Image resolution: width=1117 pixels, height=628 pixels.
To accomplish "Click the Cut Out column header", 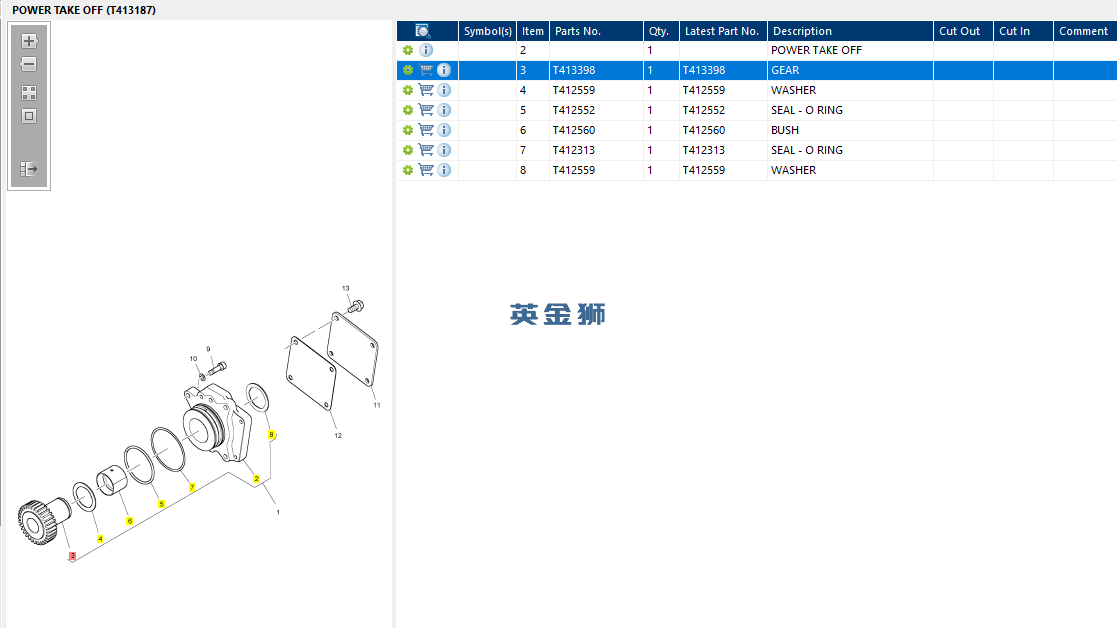I will click(x=963, y=31).
